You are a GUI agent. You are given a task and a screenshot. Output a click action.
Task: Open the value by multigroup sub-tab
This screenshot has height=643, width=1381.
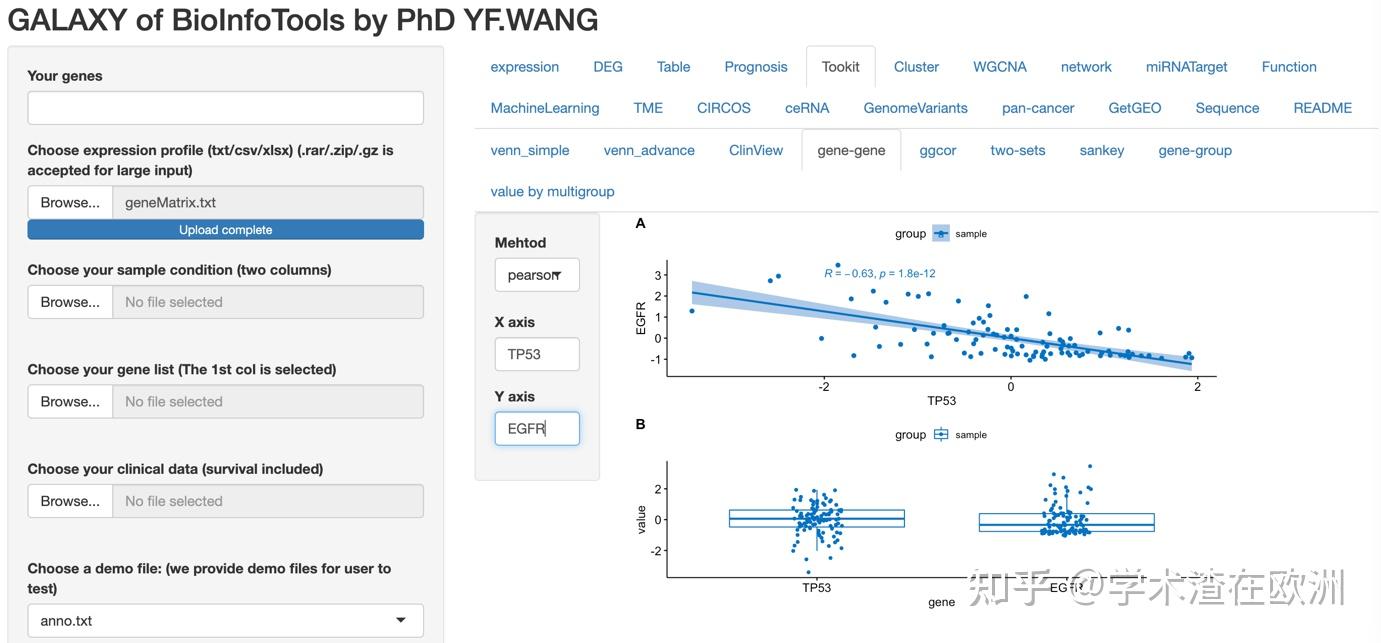click(x=552, y=191)
